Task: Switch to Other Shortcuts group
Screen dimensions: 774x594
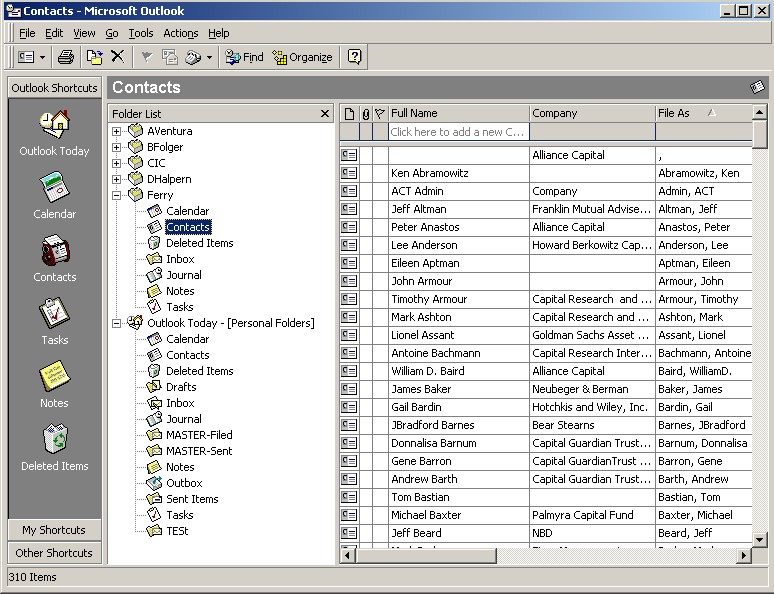Action: click(54, 553)
